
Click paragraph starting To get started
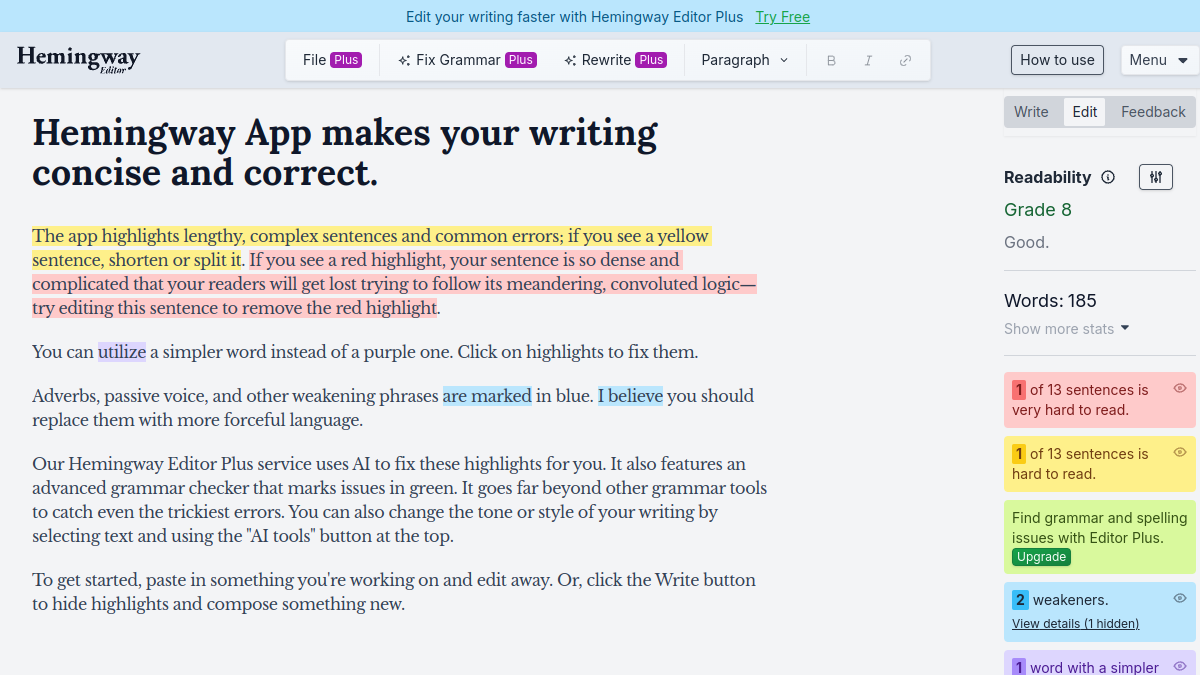click(x=394, y=592)
